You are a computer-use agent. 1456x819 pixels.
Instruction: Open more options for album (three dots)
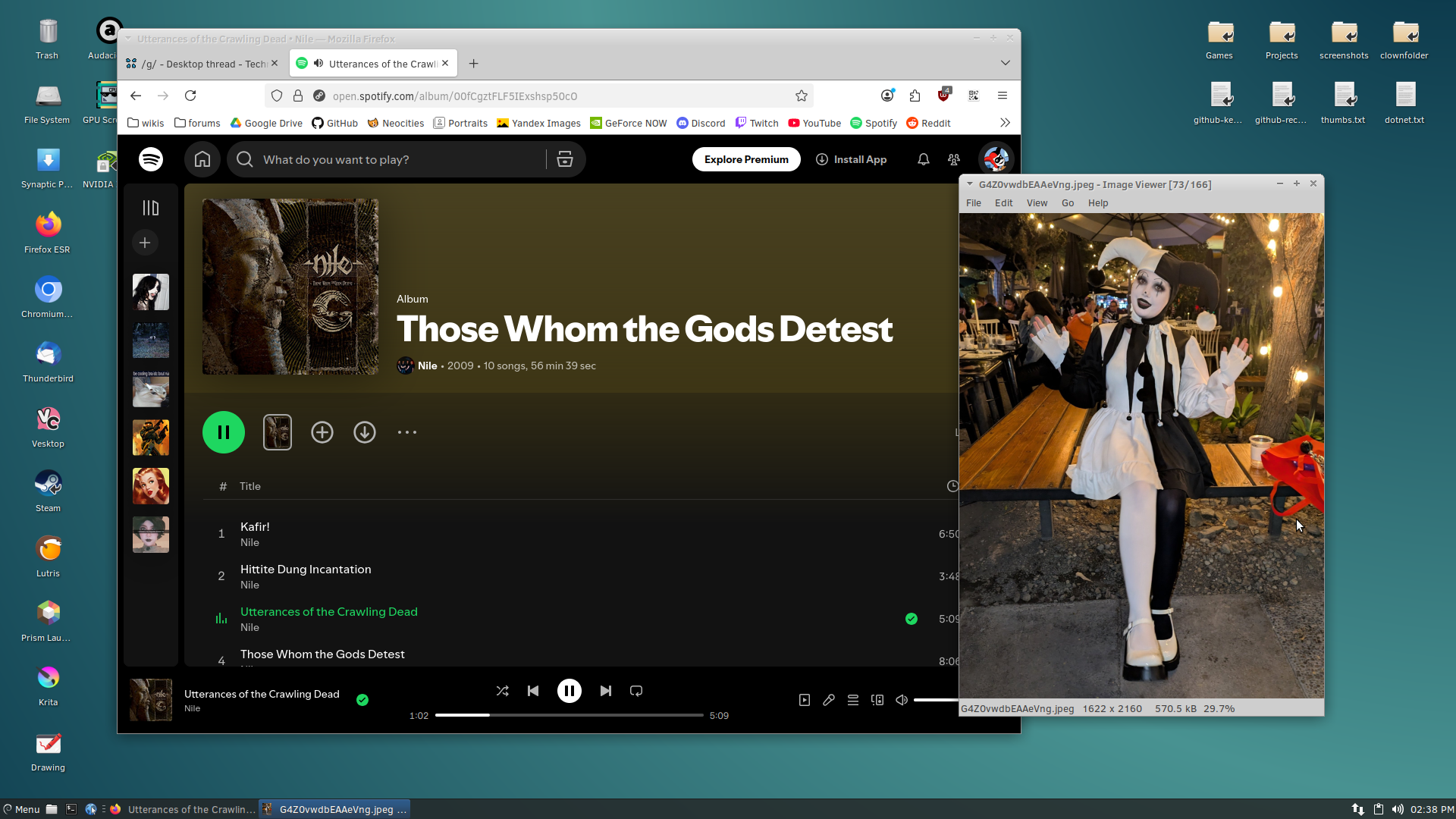(407, 432)
